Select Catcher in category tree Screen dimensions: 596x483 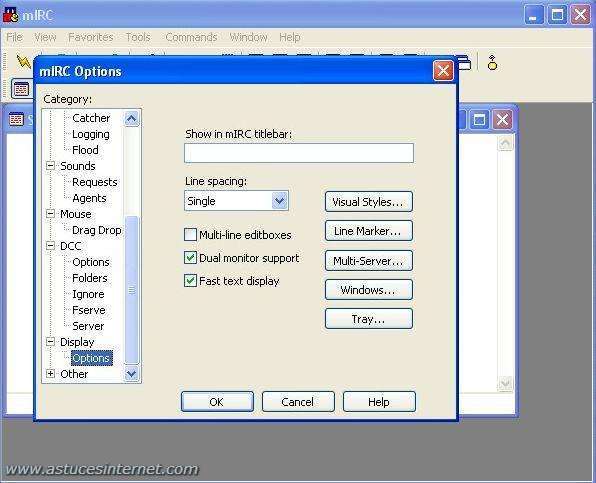tap(91, 118)
